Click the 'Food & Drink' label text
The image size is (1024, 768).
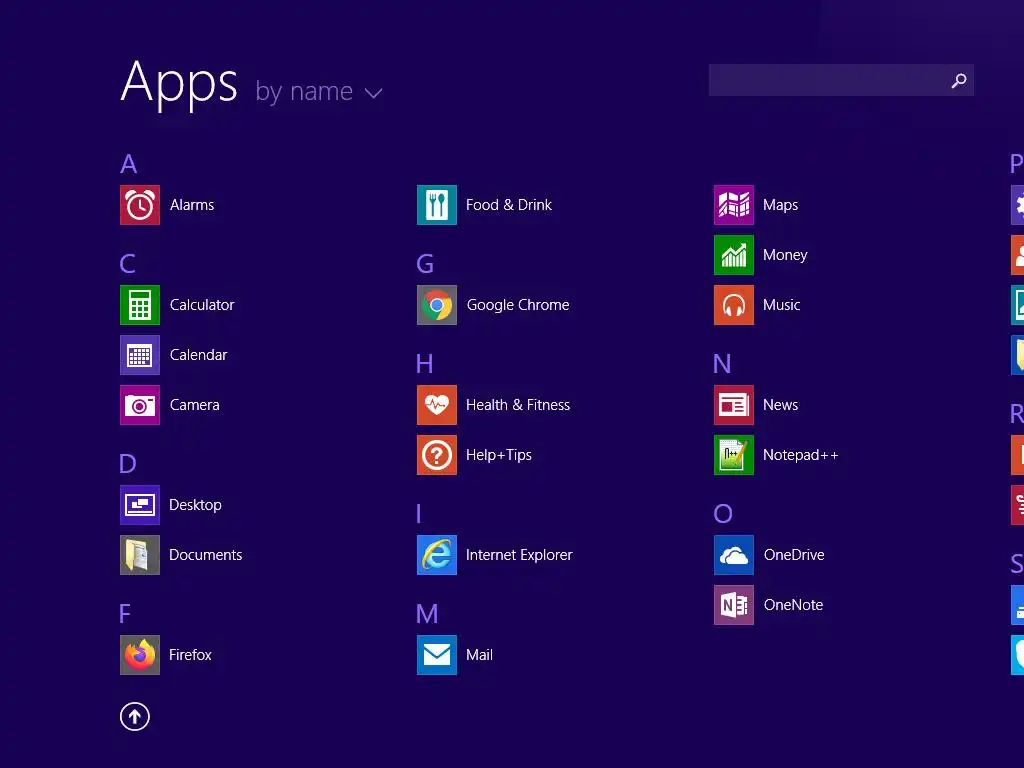click(509, 205)
